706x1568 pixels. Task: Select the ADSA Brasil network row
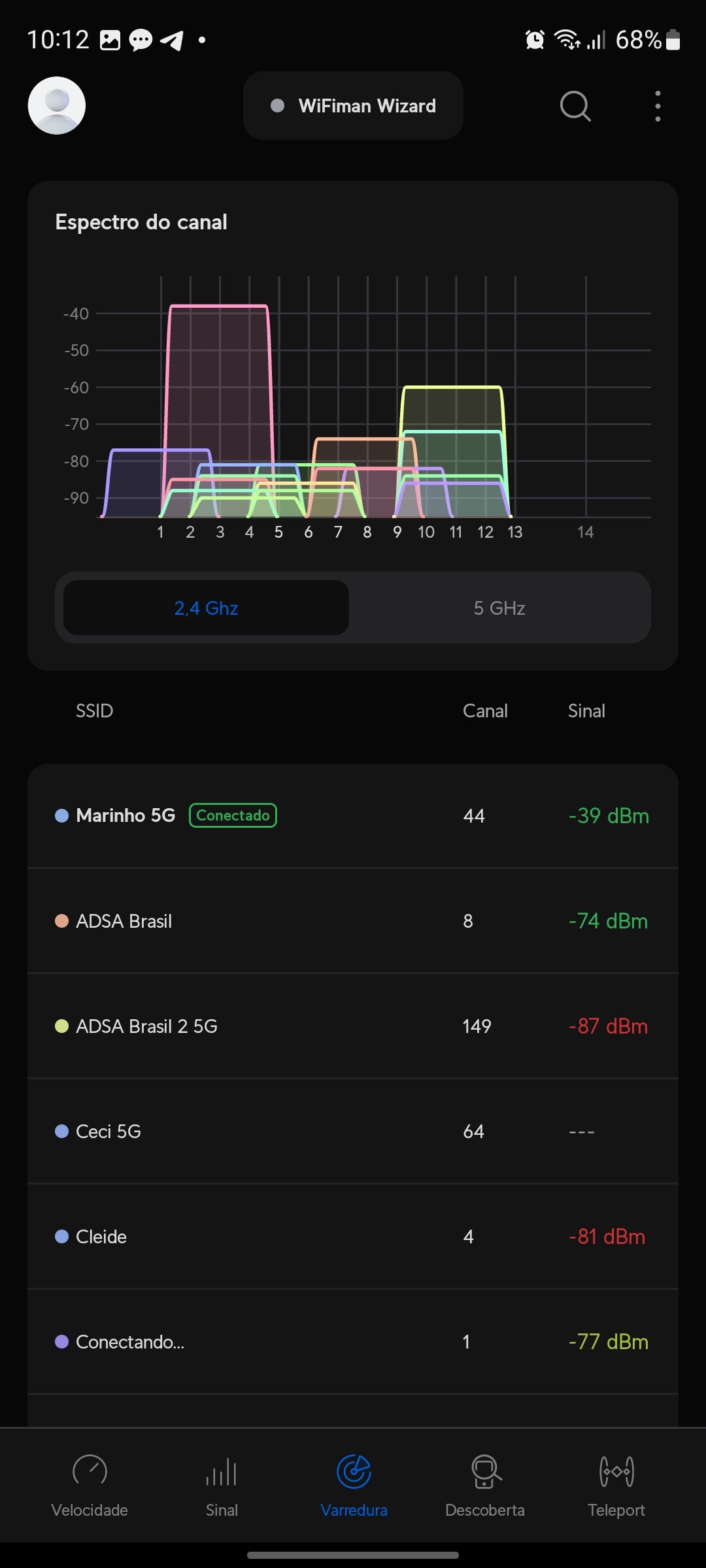(353, 921)
